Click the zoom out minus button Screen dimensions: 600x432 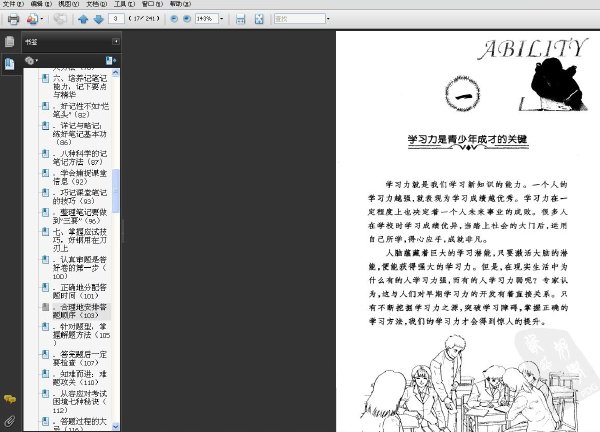[174, 18]
